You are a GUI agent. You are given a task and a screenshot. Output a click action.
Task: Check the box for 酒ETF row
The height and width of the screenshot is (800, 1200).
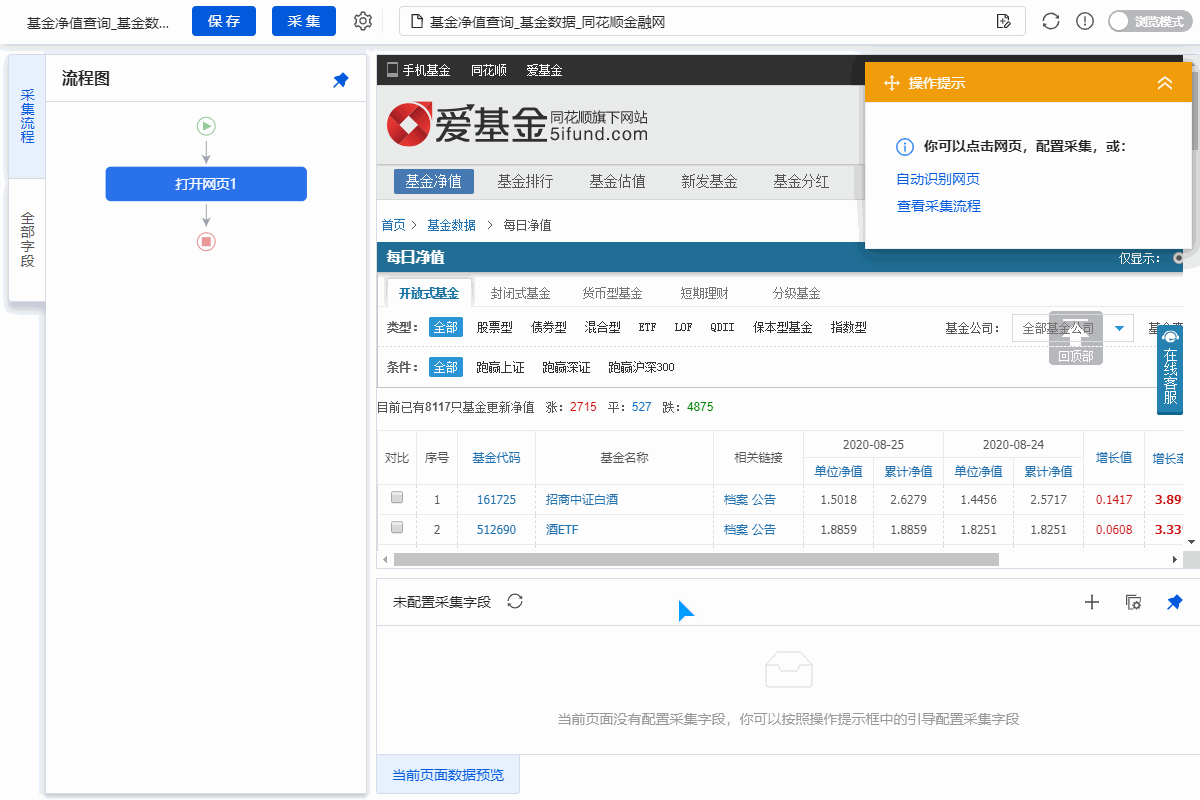click(397, 527)
